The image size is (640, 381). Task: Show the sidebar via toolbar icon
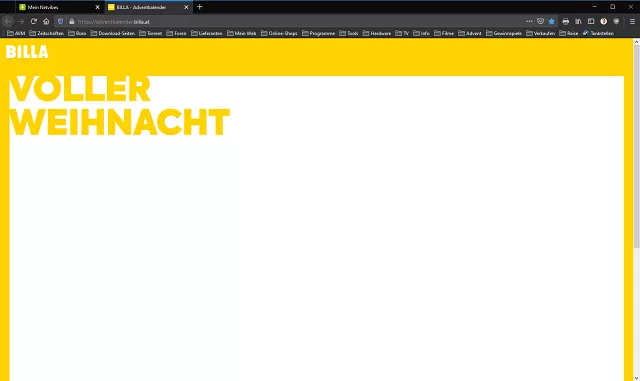591,21
